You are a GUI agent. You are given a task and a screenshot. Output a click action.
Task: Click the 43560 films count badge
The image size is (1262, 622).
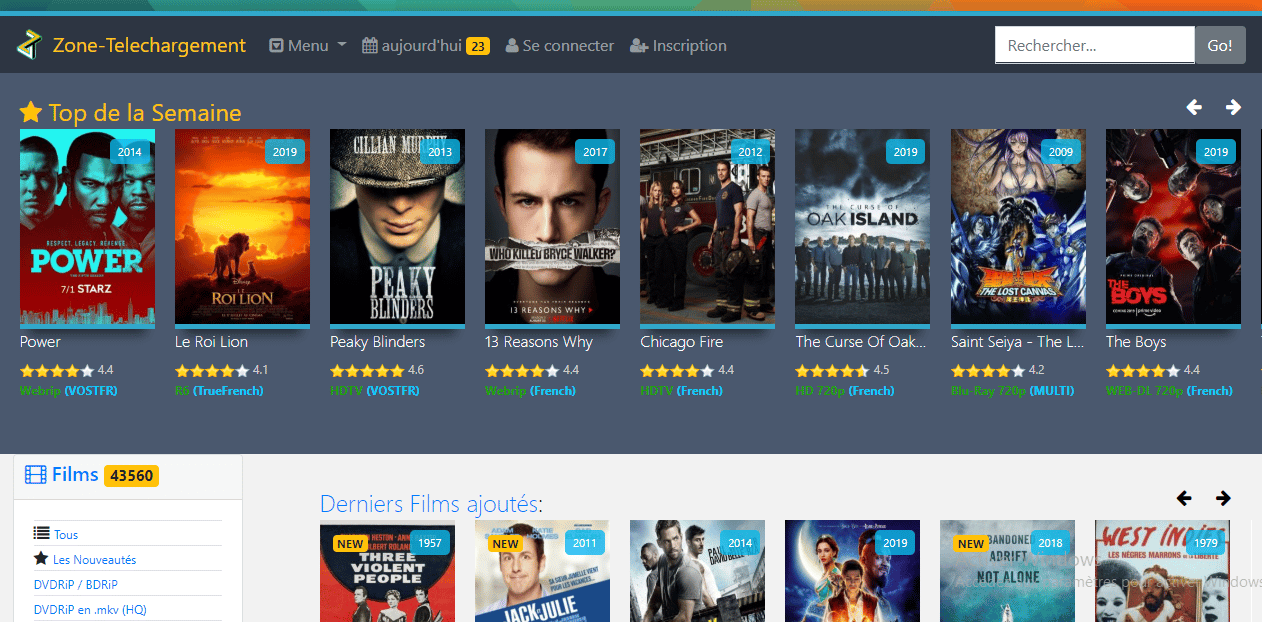point(131,475)
